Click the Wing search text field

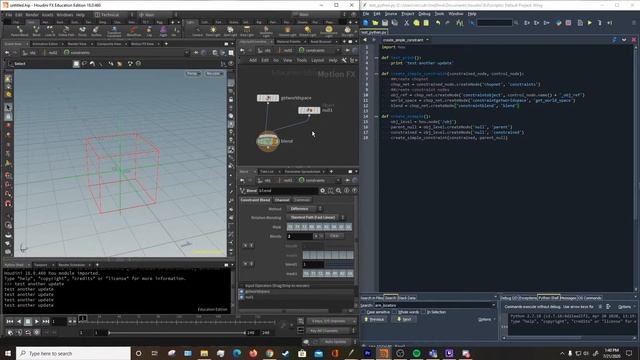click(434, 305)
